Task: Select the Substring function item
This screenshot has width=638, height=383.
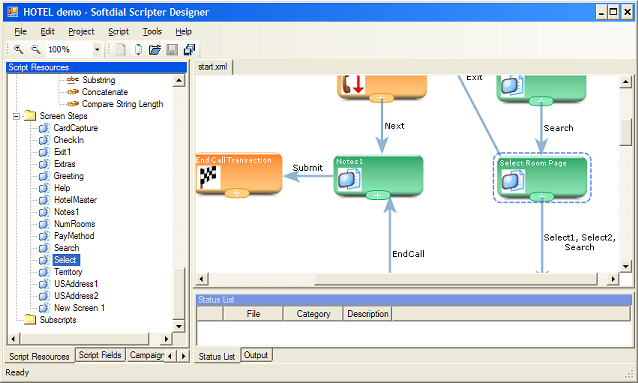Action: coord(98,80)
